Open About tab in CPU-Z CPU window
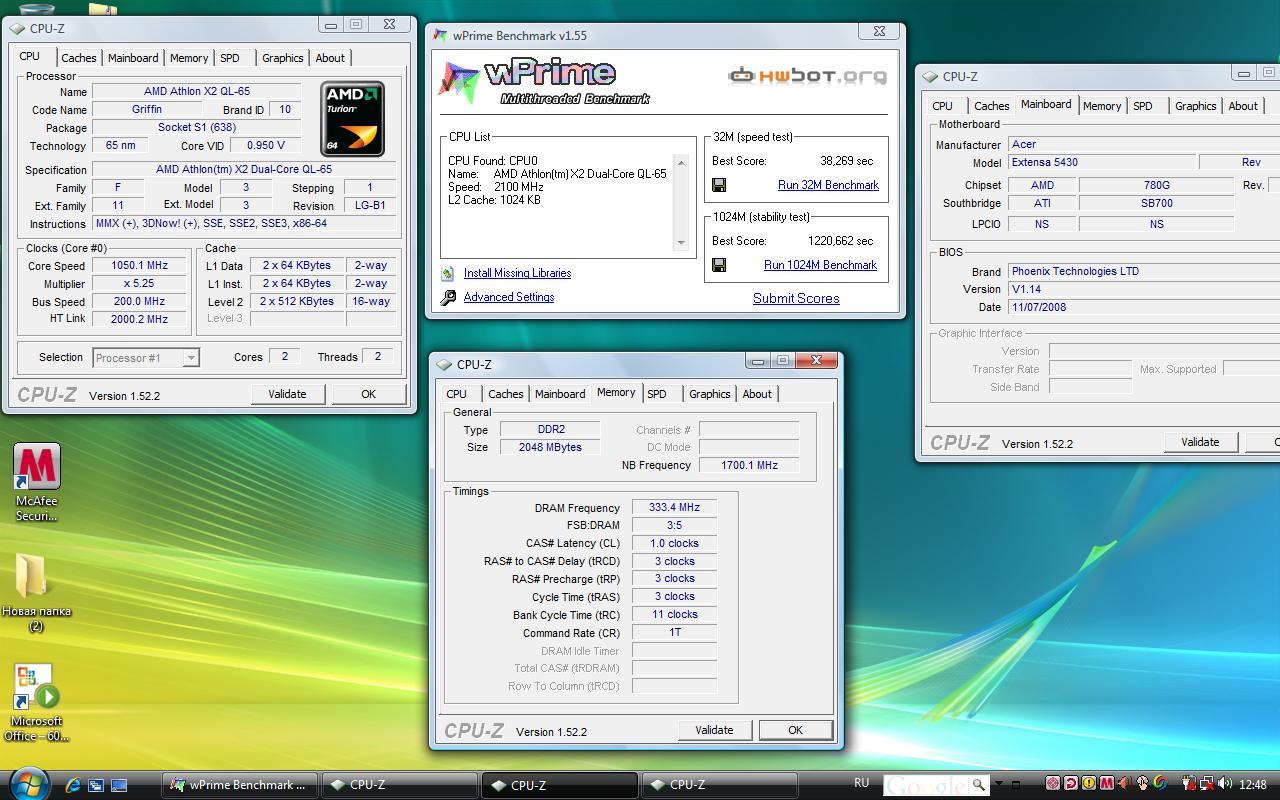The width and height of the screenshot is (1280, 800). [330, 58]
